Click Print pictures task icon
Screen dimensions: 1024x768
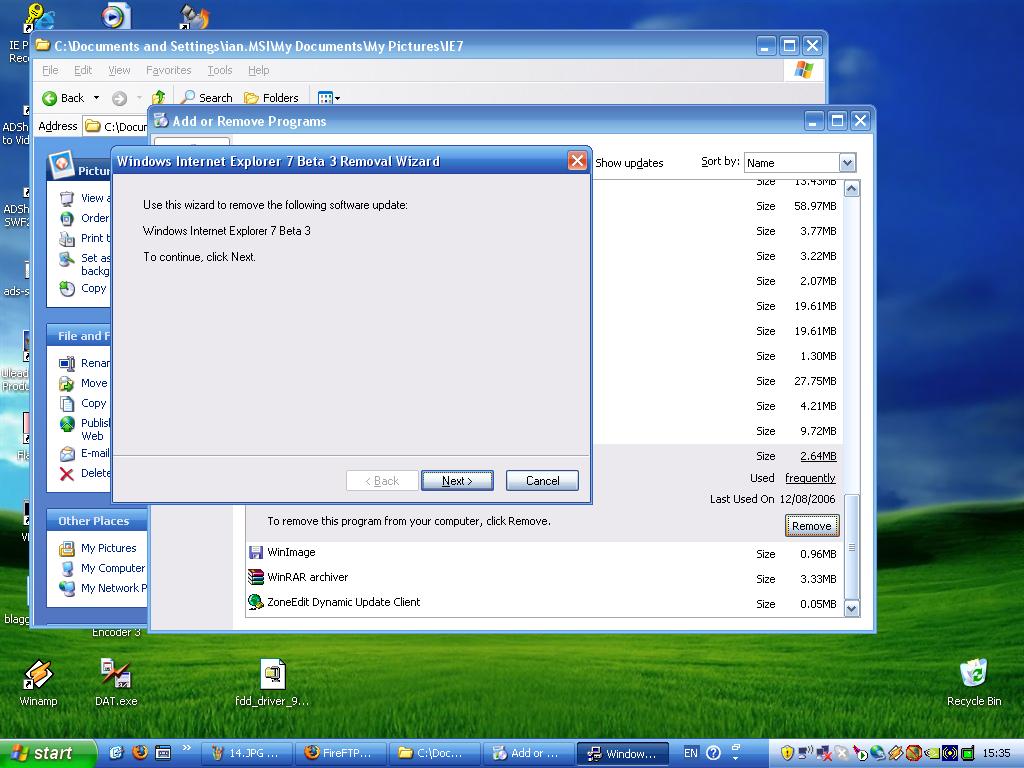coord(67,238)
